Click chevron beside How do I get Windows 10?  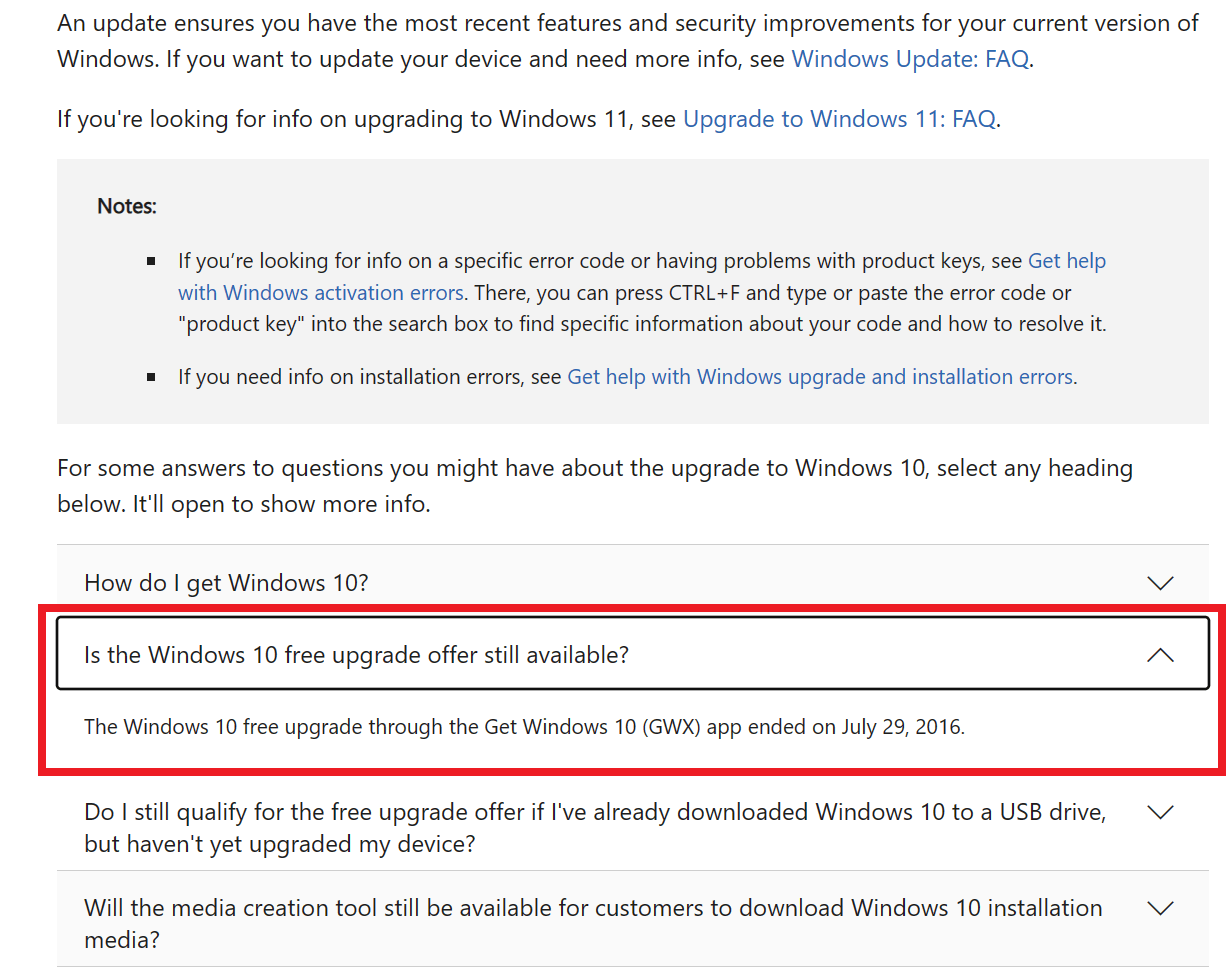click(x=1160, y=583)
